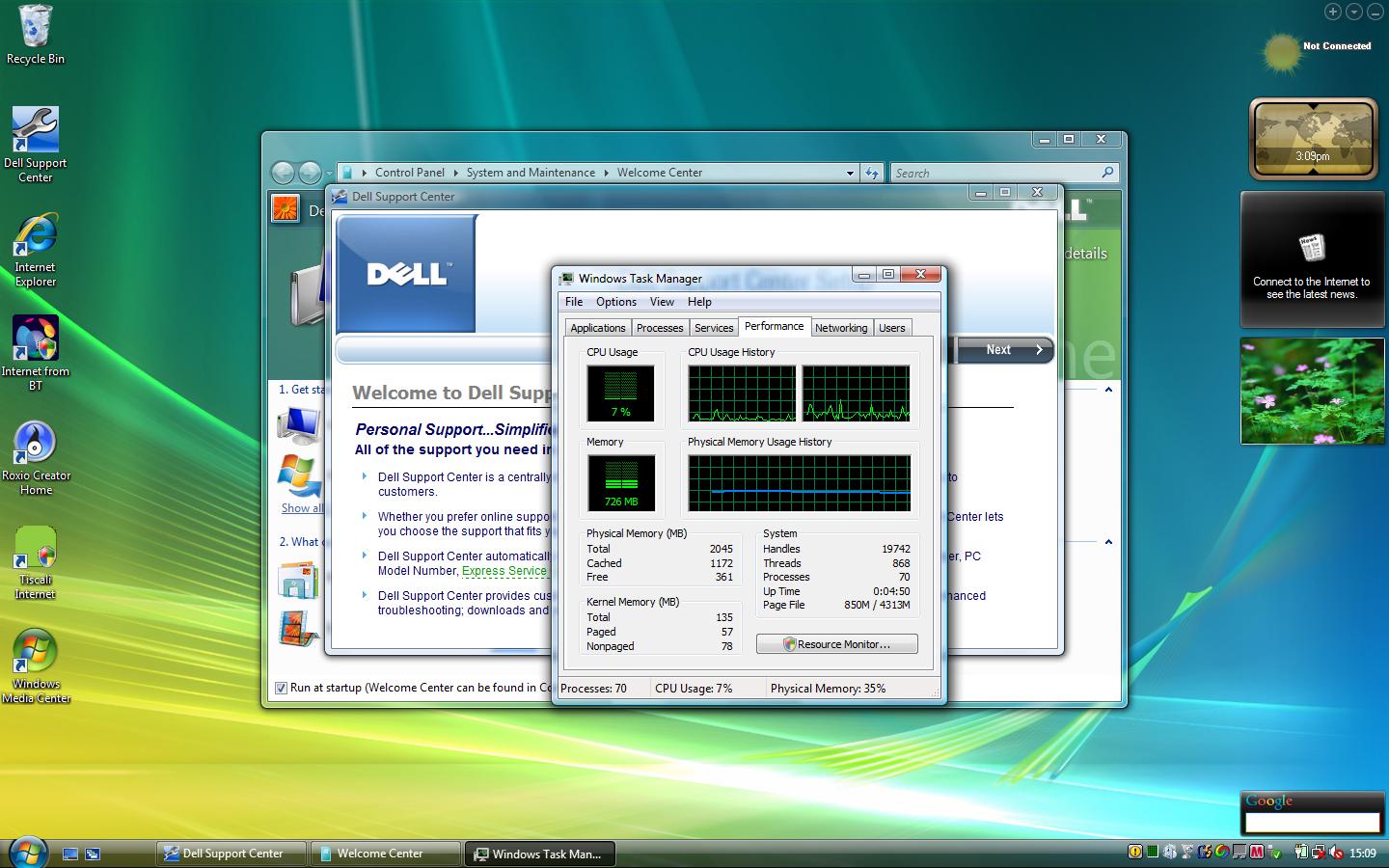Click the sidebar add gadget plus button
This screenshot has height=868, width=1389.
coord(1333,12)
